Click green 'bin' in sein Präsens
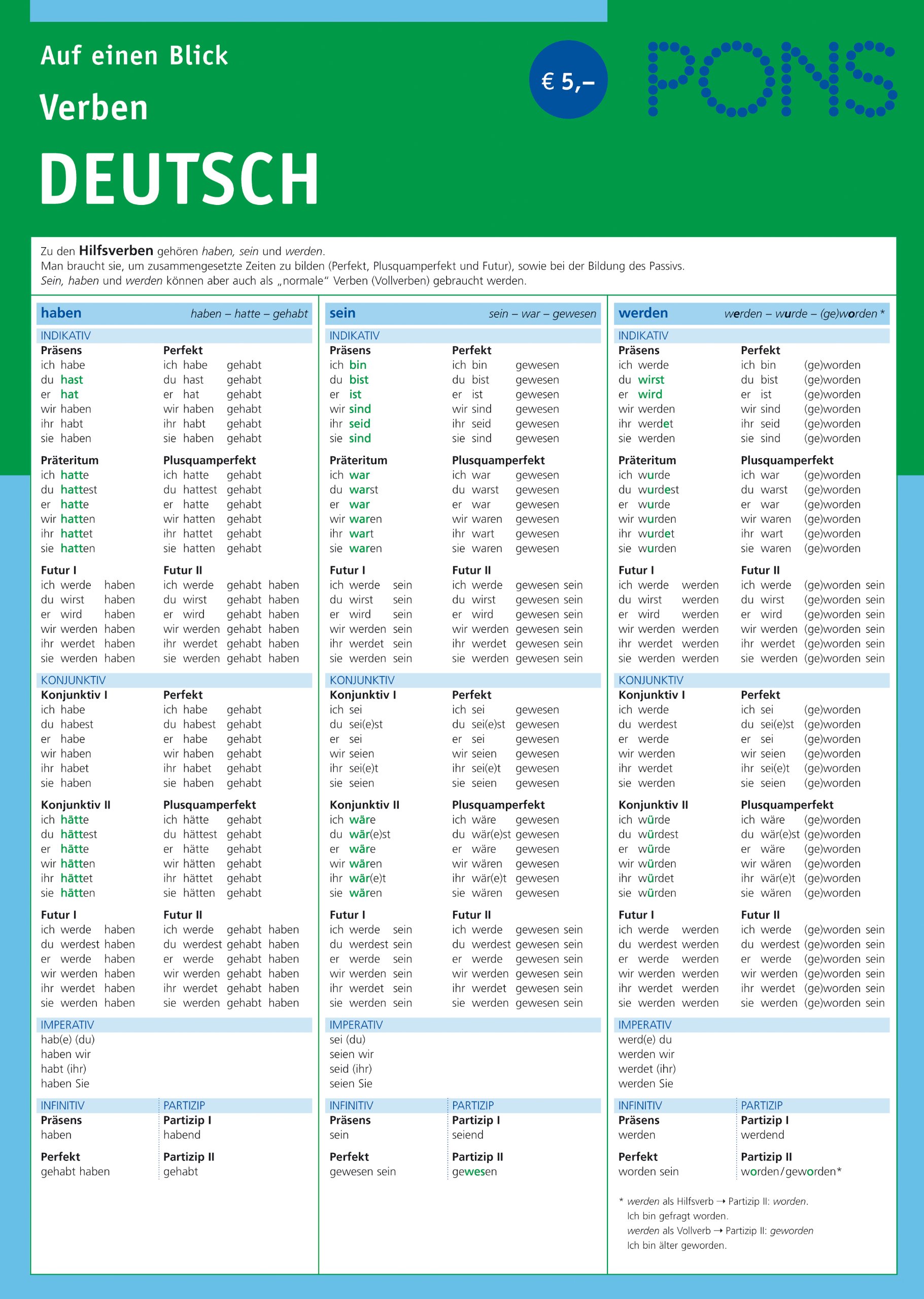The height and width of the screenshot is (1299, 924). tap(358, 365)
